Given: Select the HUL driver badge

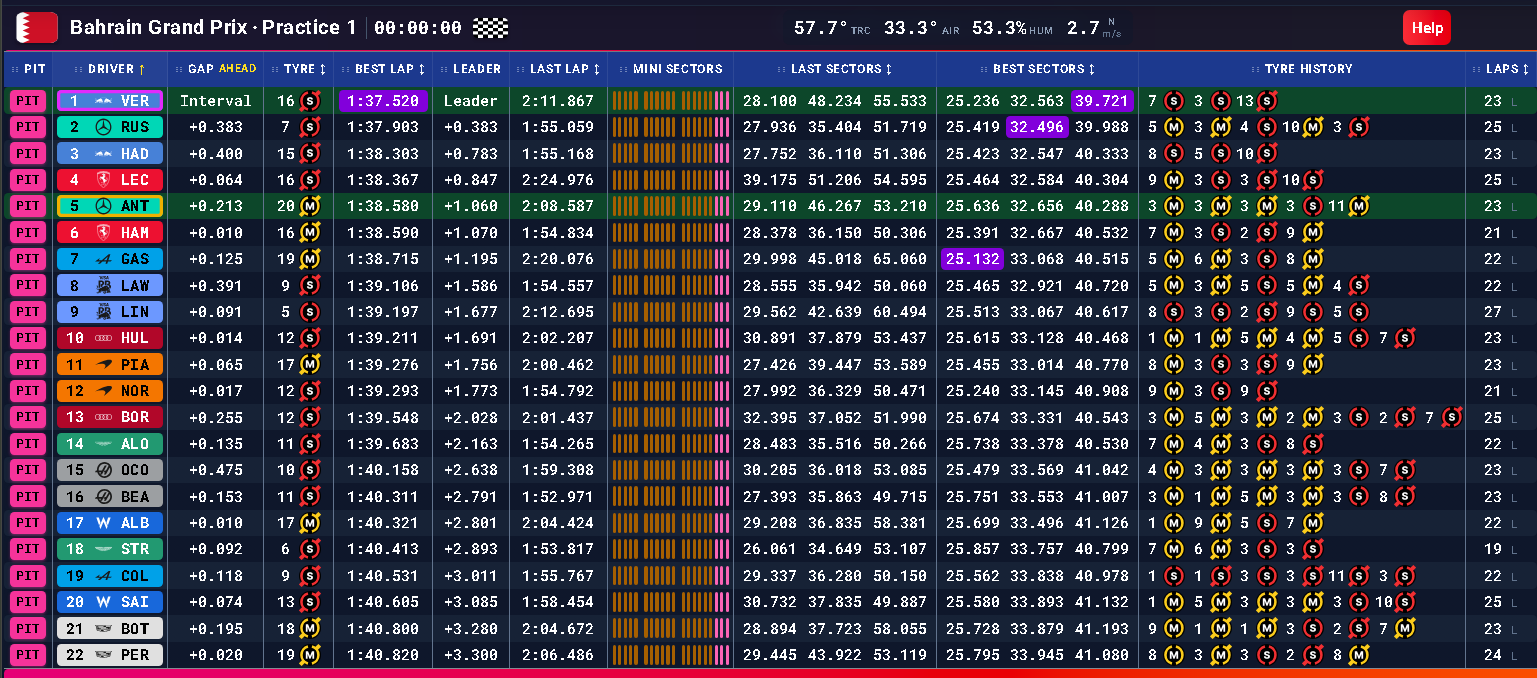Looking at the screenshot, I should click(x=110, y=338).
